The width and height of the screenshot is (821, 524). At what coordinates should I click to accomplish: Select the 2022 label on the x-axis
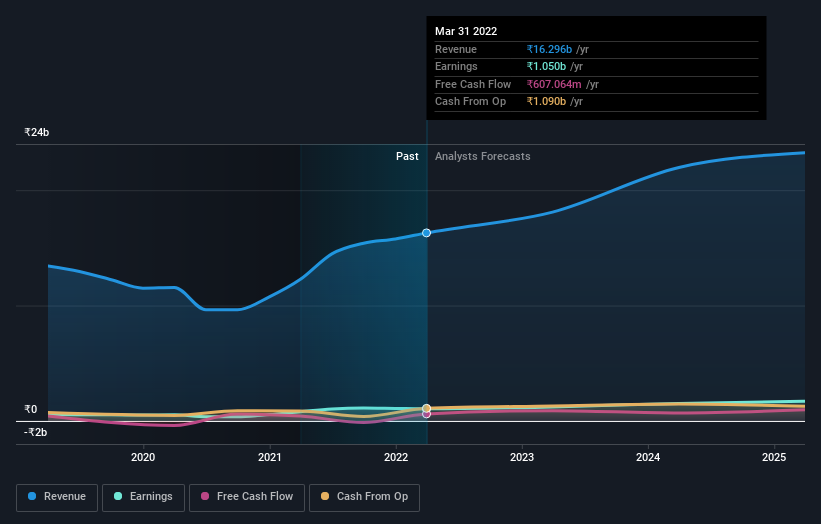(x=396, y=458)
